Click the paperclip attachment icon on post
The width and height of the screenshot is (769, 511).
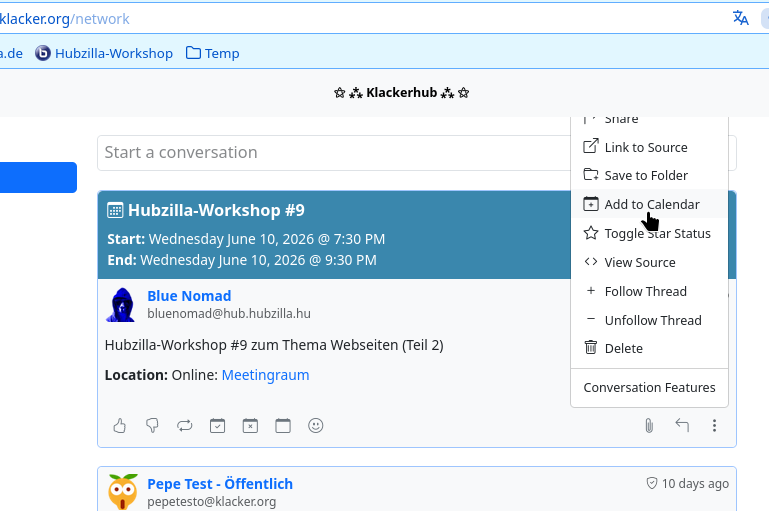[x=649, y=426]
